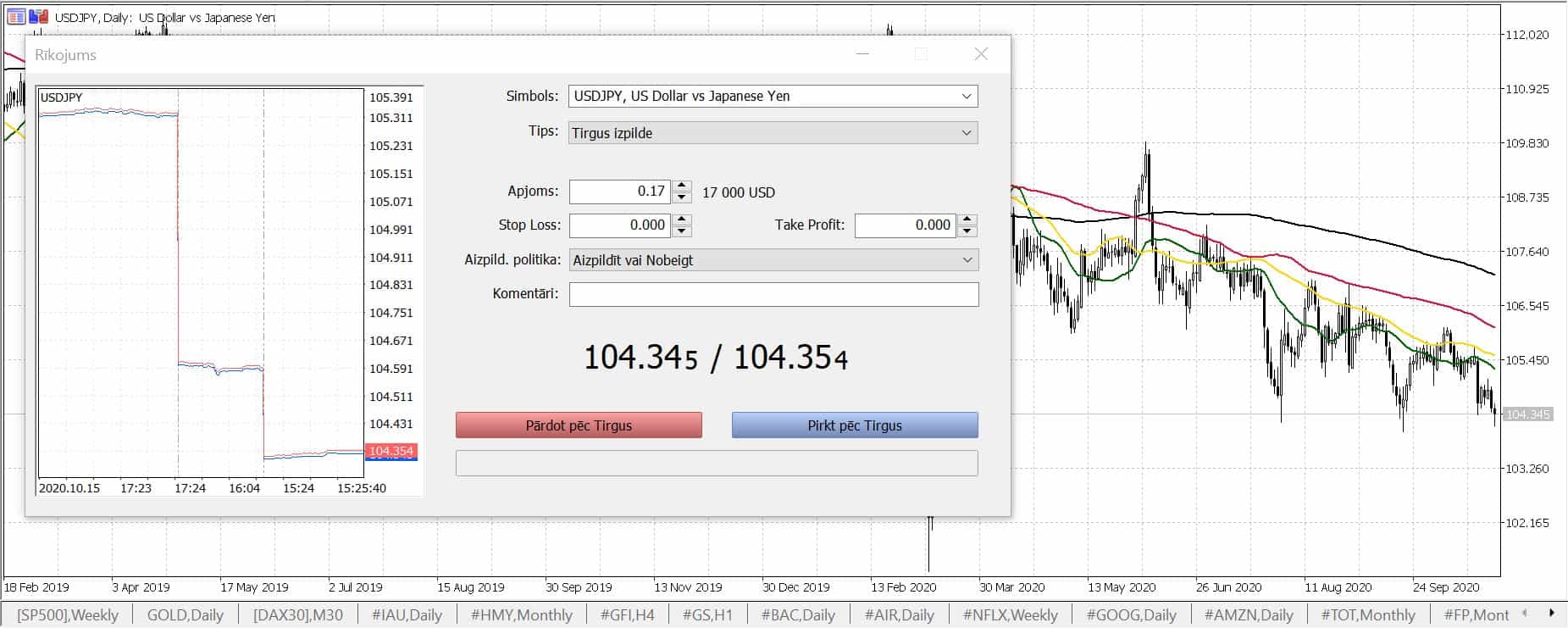This screenshot has width=1568, height=628.
Task: Click the 17 000 USD volume label
Action: pos(739,192)
